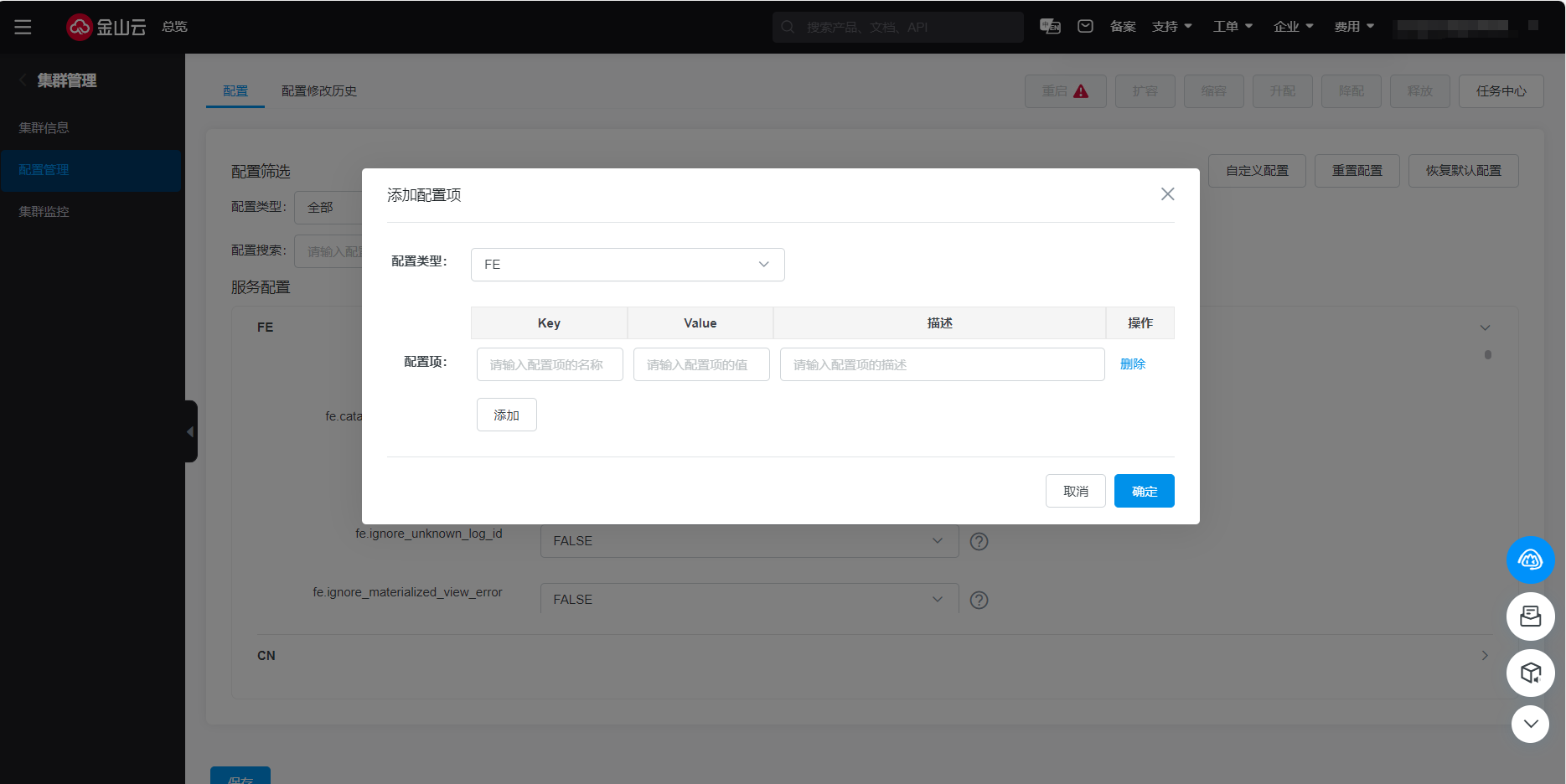Click help icon beside fe.ignore_unknown_log_id
Image resolution: width=1566 pixels, height=784 pixels.
979,542
